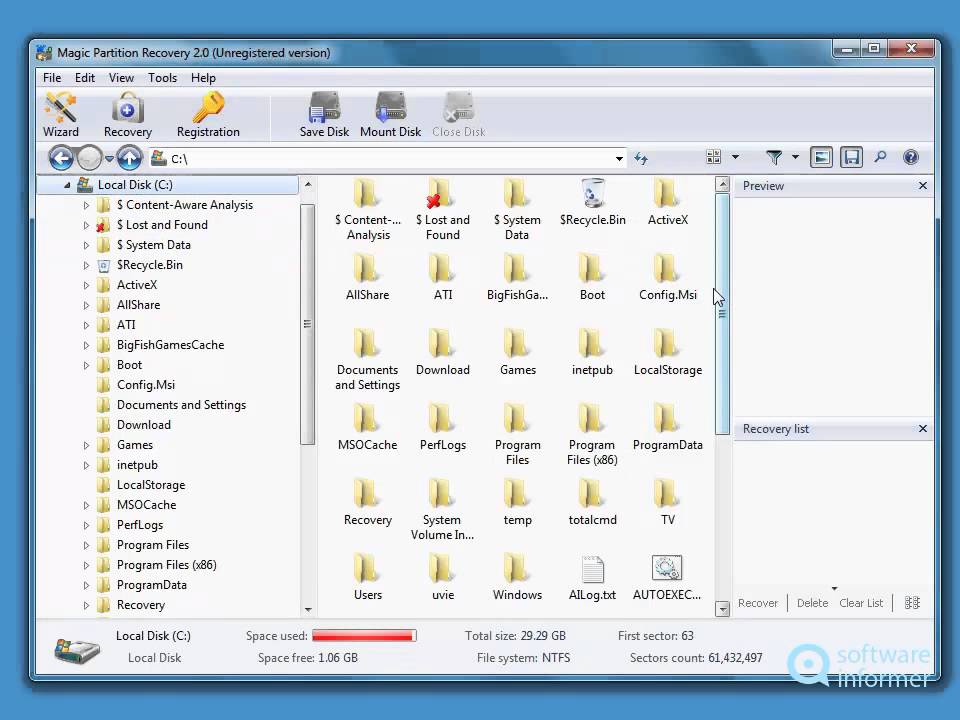
Task: Select the ProgramData folder in file pane
Action: [x=667, y=428]
